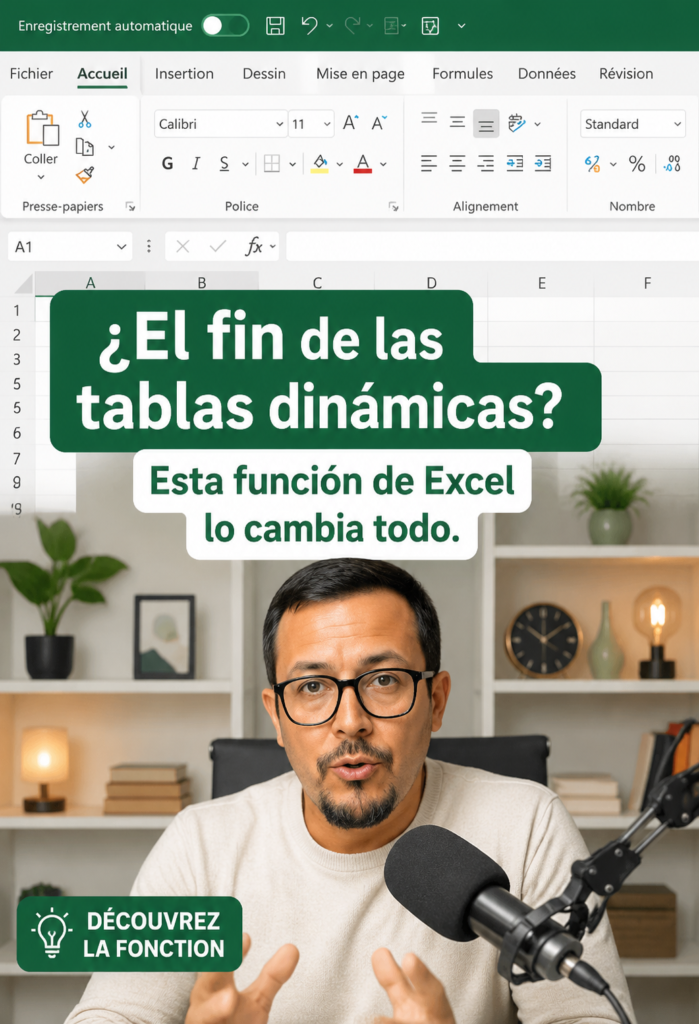Viewport: 699px width, 1024px height.
Task: Click the decimal places icon
Action: tap(672, 164)
